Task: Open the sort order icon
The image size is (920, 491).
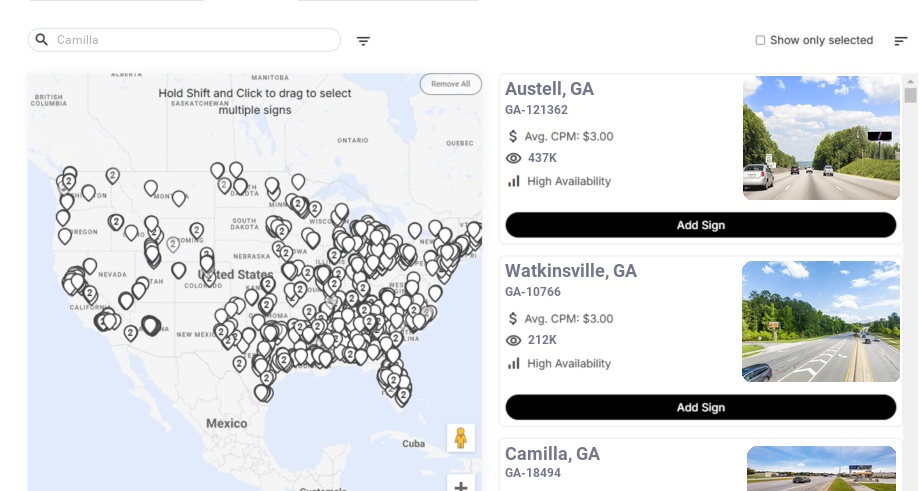Action: click(901, 41)
